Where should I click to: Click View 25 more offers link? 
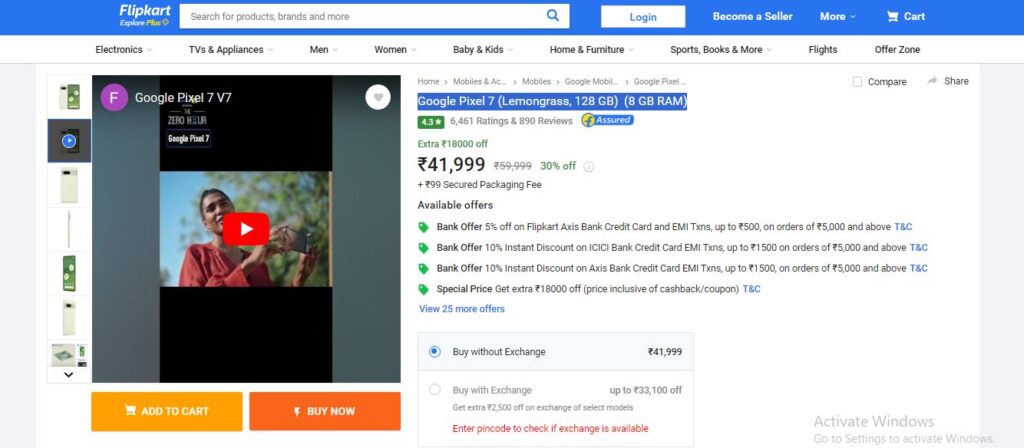click(x=462, y=309)
